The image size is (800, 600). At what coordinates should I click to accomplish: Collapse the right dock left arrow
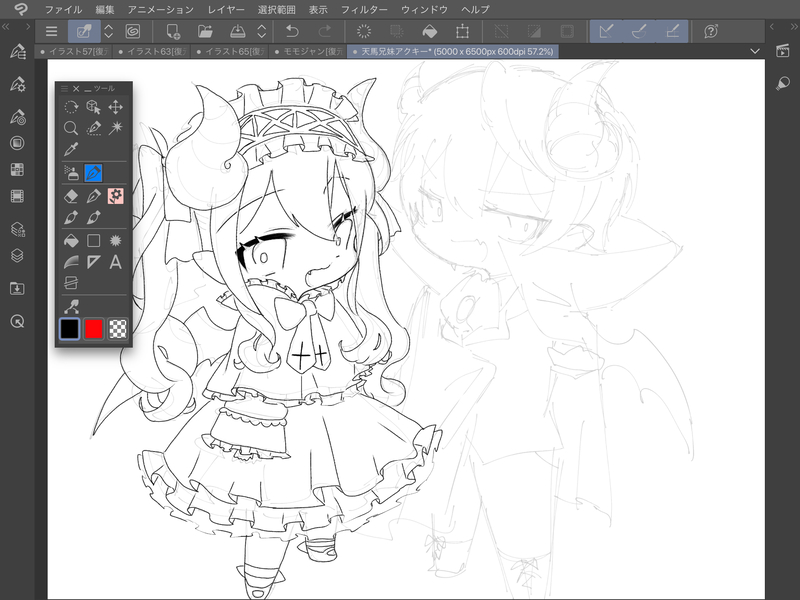[x=772, y=27]
